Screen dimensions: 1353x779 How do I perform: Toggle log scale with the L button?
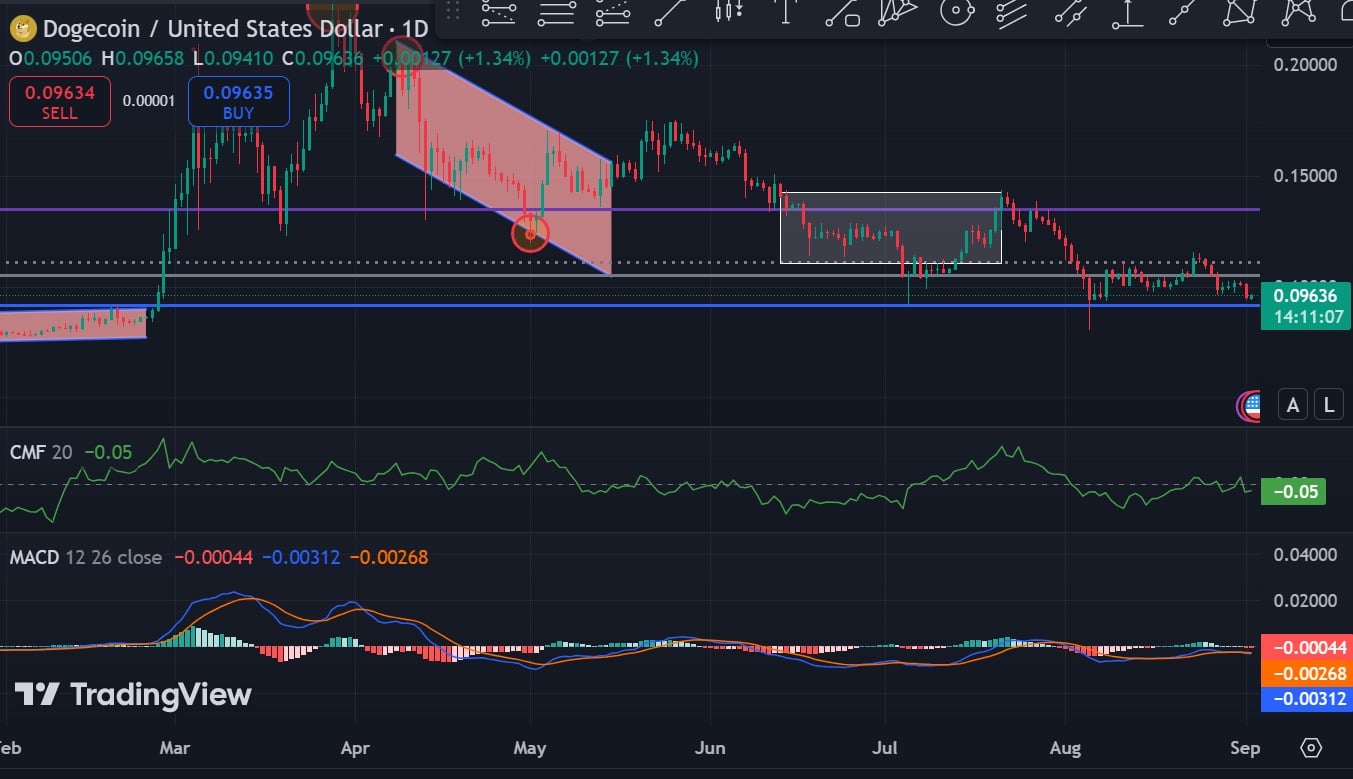(1329, 405)
